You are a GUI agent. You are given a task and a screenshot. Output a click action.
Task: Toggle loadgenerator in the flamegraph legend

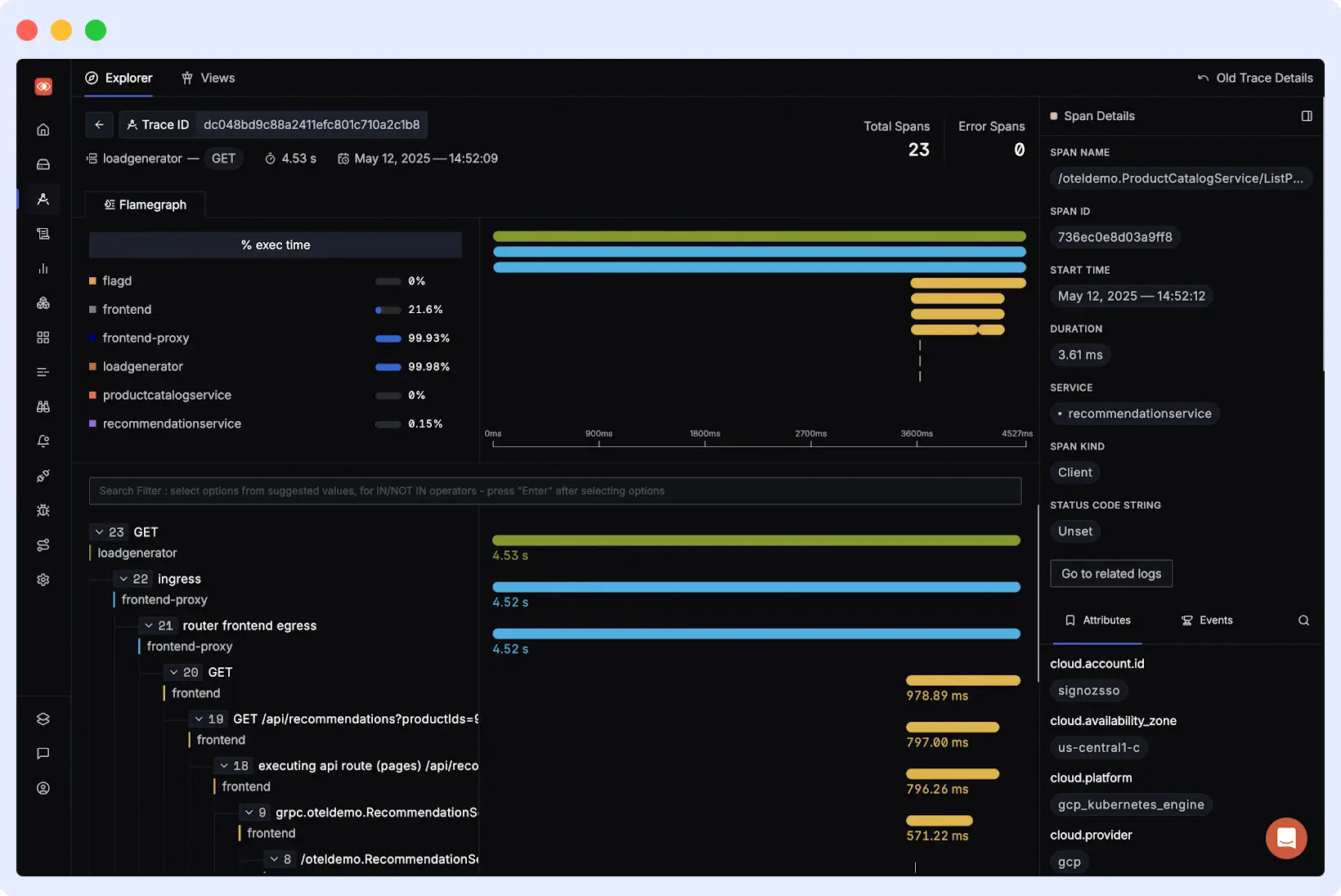142,366
